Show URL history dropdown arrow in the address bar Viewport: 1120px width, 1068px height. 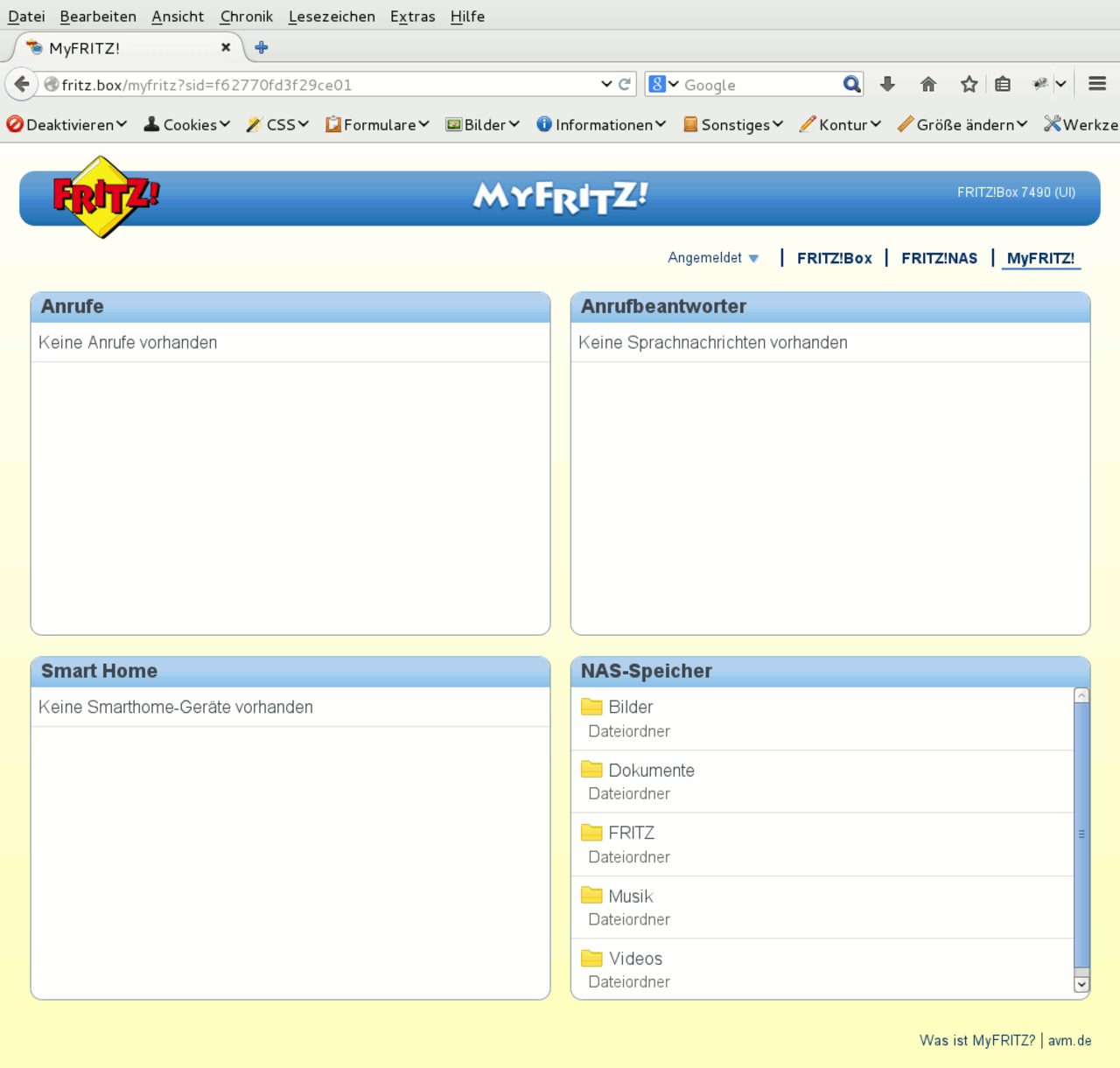(x=606, y=84)
